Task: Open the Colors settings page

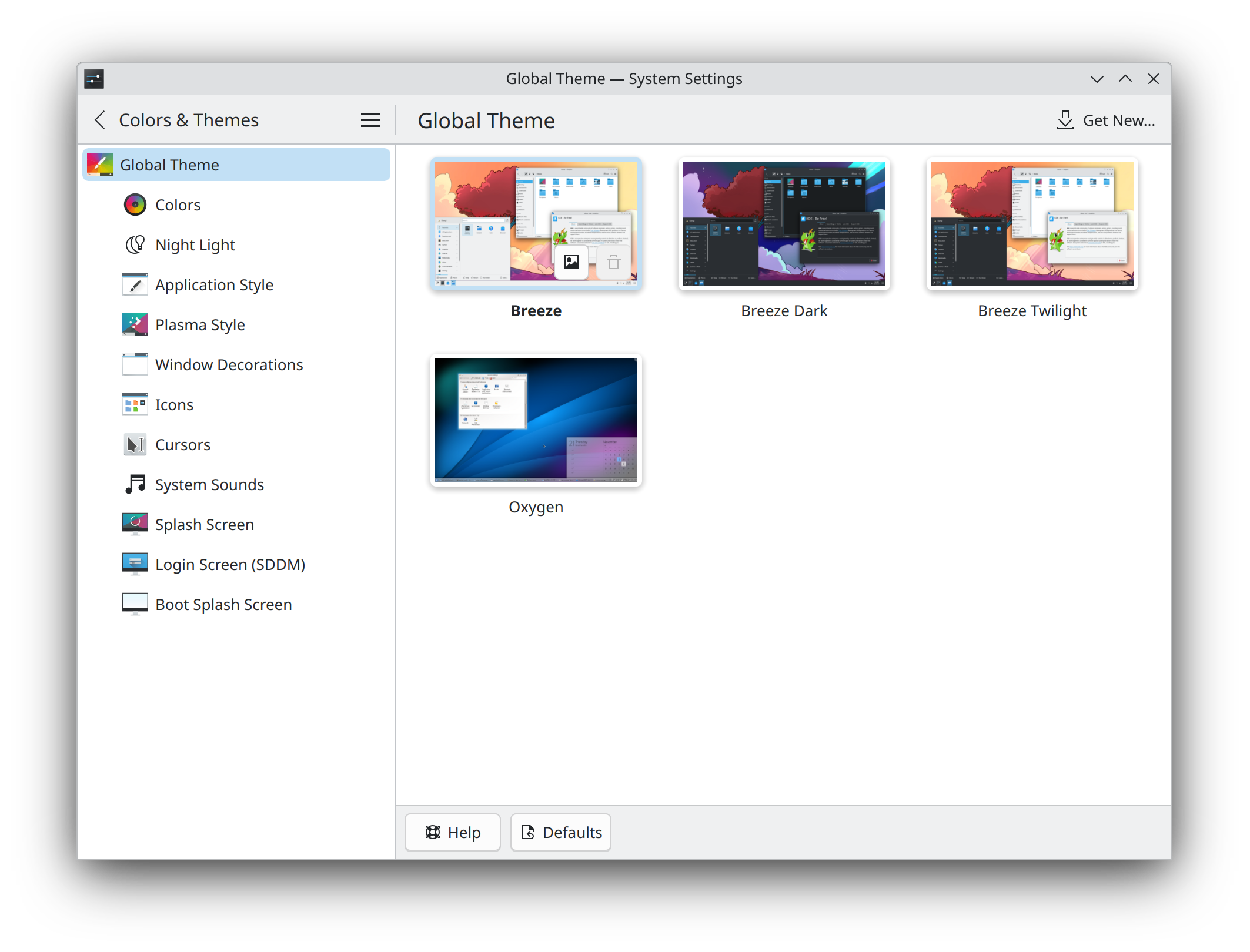Action: [x=236, y=205]
